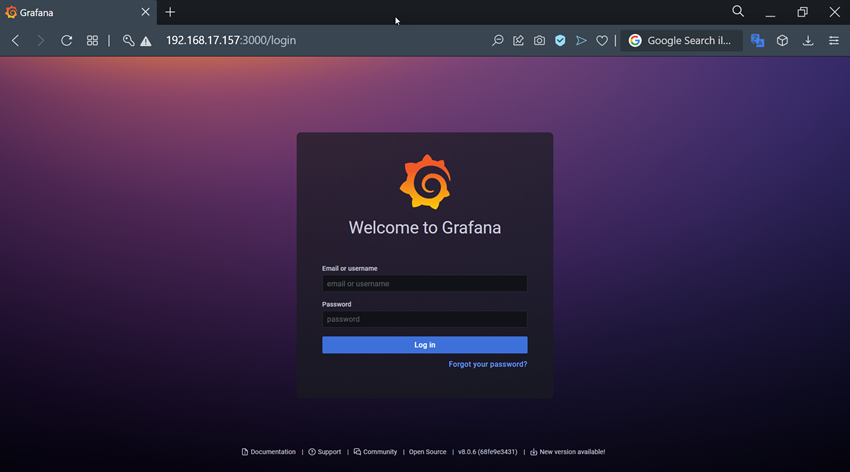Viewport: 850px width, 472px height.
Task: Open the browser settings sliders menu
Action: [834, 41]
